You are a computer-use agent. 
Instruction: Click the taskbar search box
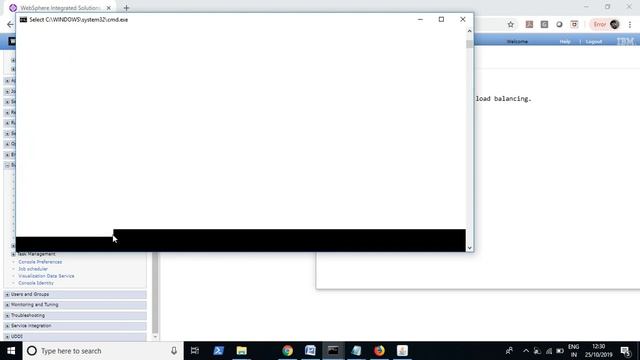pos(103,351)
